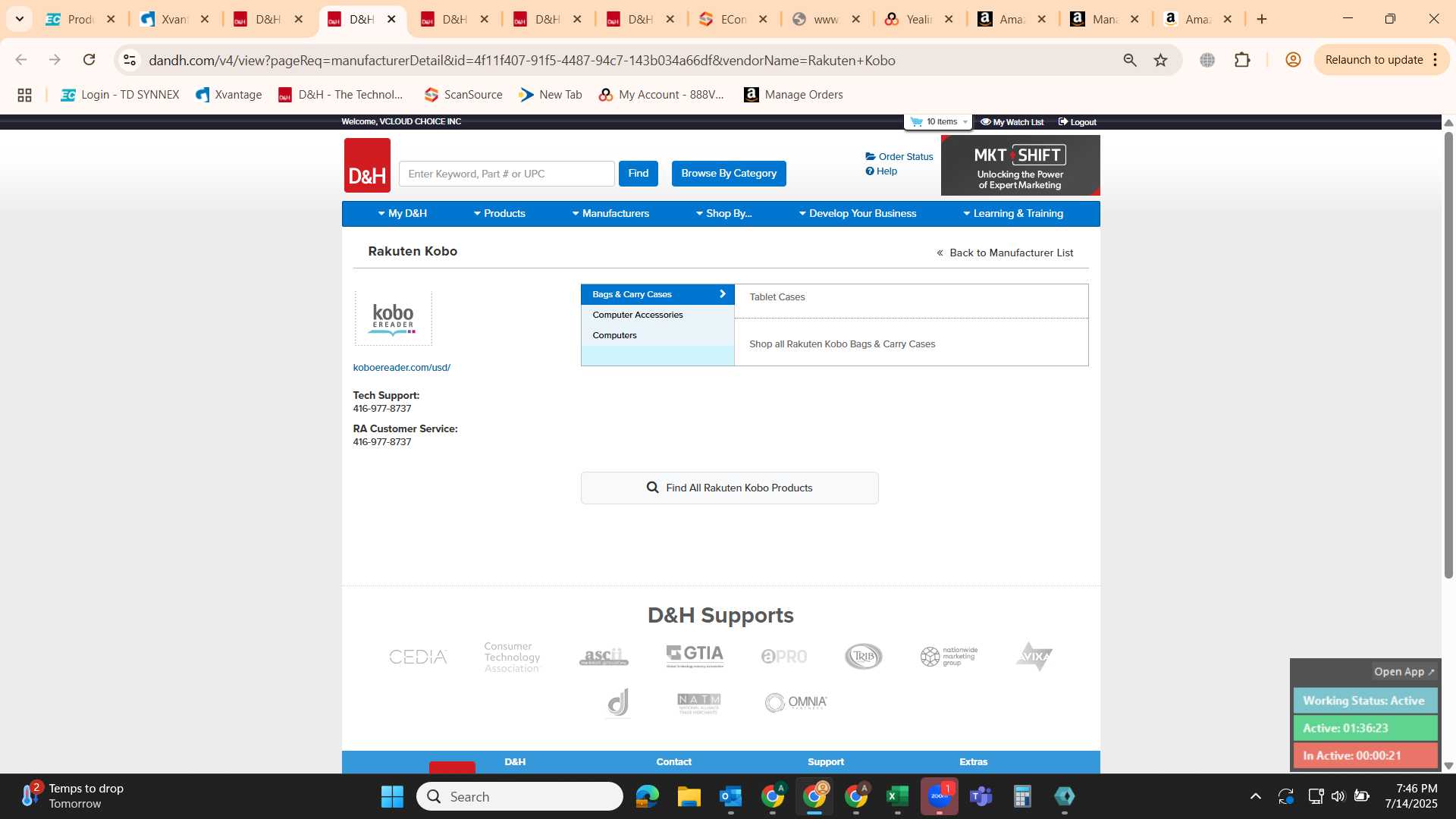Click the site information icon in address bar
1456x819 pixels.
[x=130, y=60]
